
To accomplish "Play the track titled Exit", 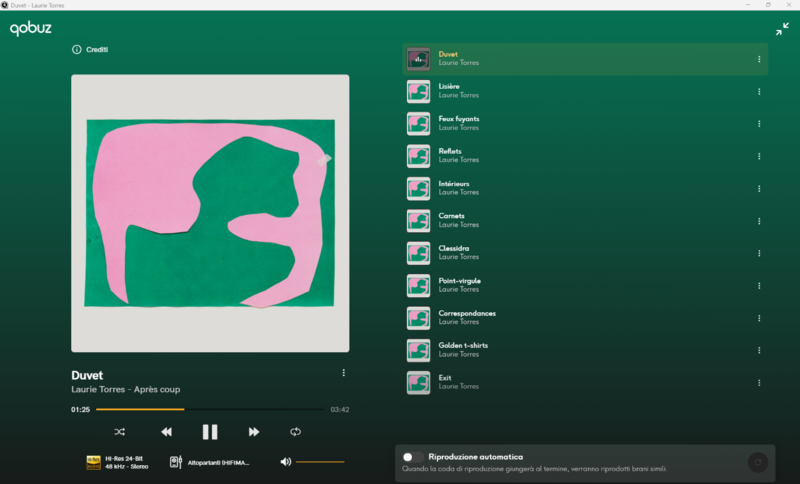I will click(x=445, y=378).
